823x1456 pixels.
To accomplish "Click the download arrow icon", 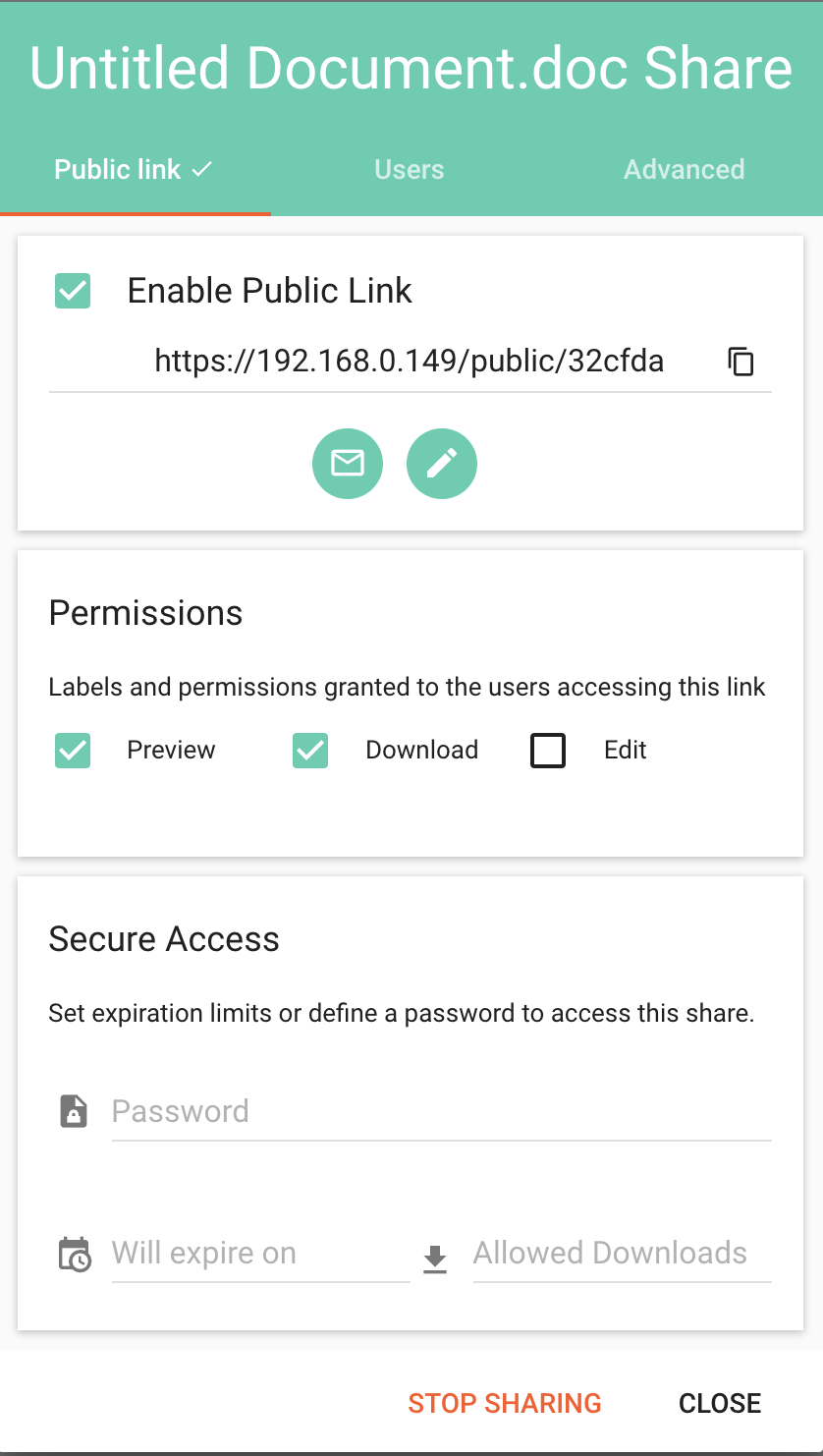I will [435, 1259].
